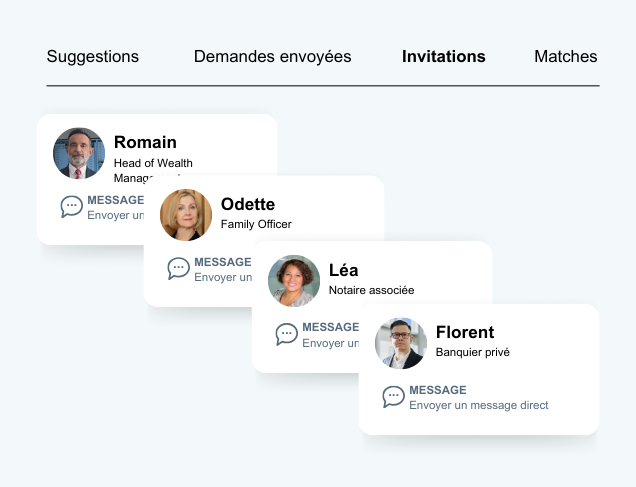Click "Envoyer un message direct" for Florent
636x487 pixels.
478,405
